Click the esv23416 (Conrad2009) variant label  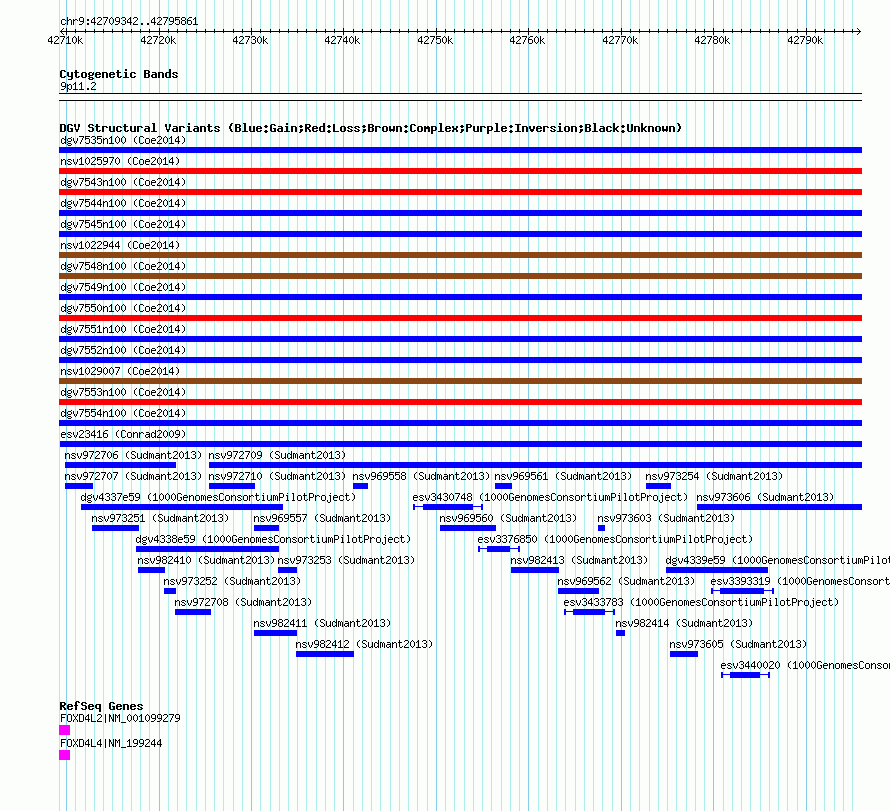(x=123, y=434)
